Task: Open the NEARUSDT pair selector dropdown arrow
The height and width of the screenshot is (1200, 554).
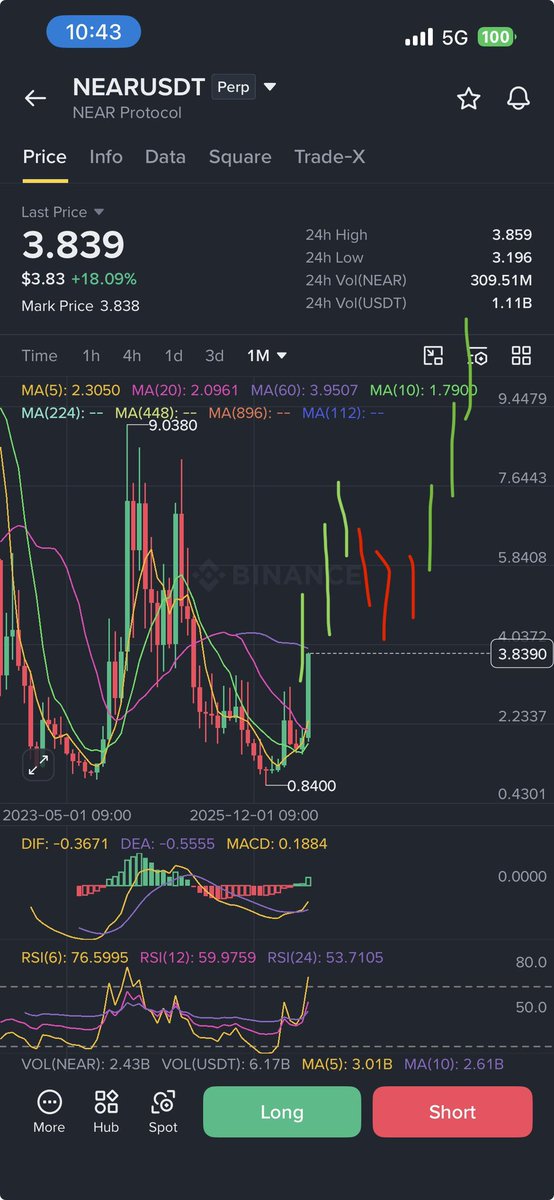Action: pyautogui.click(x=269, y=87)
